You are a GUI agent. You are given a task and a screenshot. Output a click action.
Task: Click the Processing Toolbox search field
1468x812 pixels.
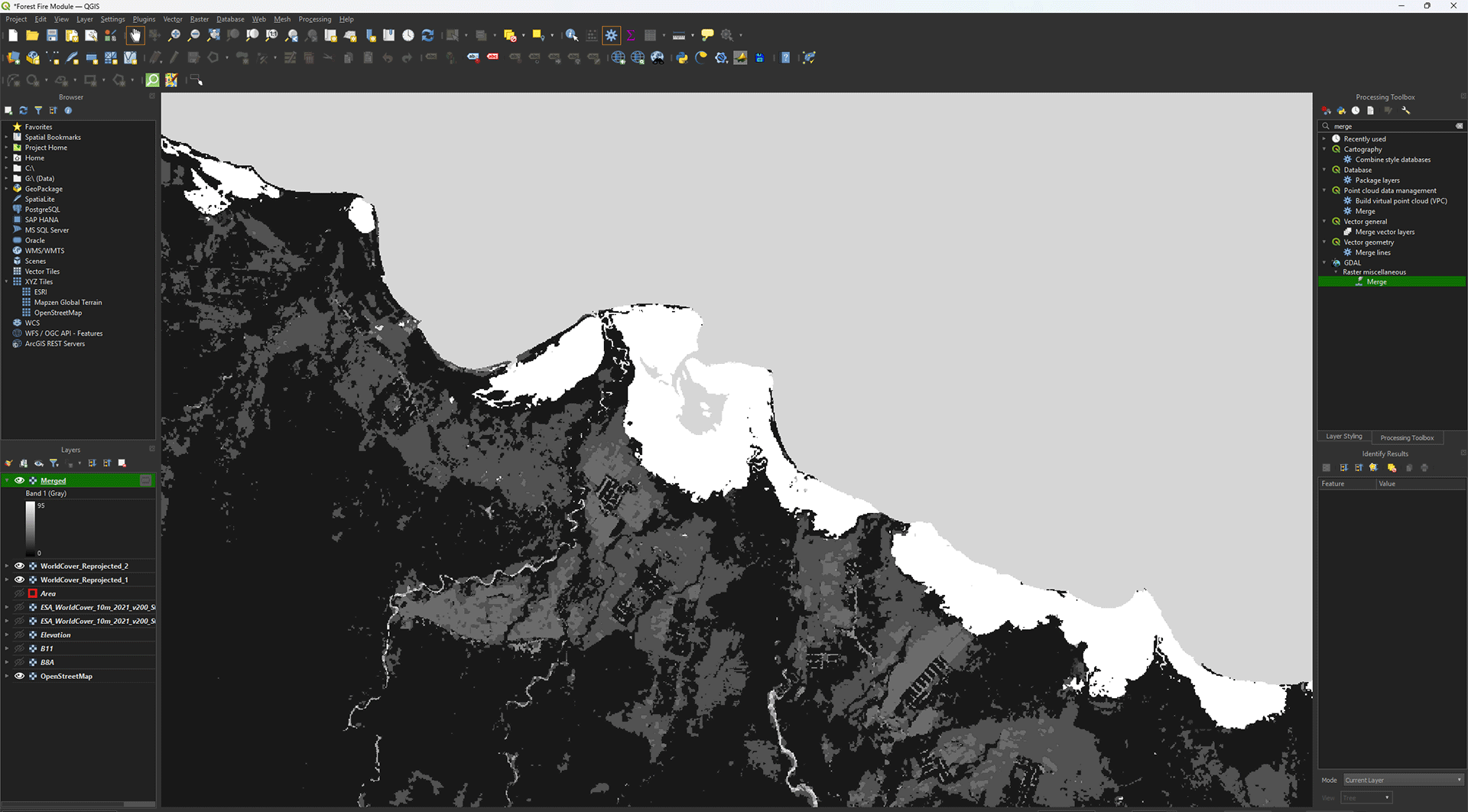[1392, 126]
